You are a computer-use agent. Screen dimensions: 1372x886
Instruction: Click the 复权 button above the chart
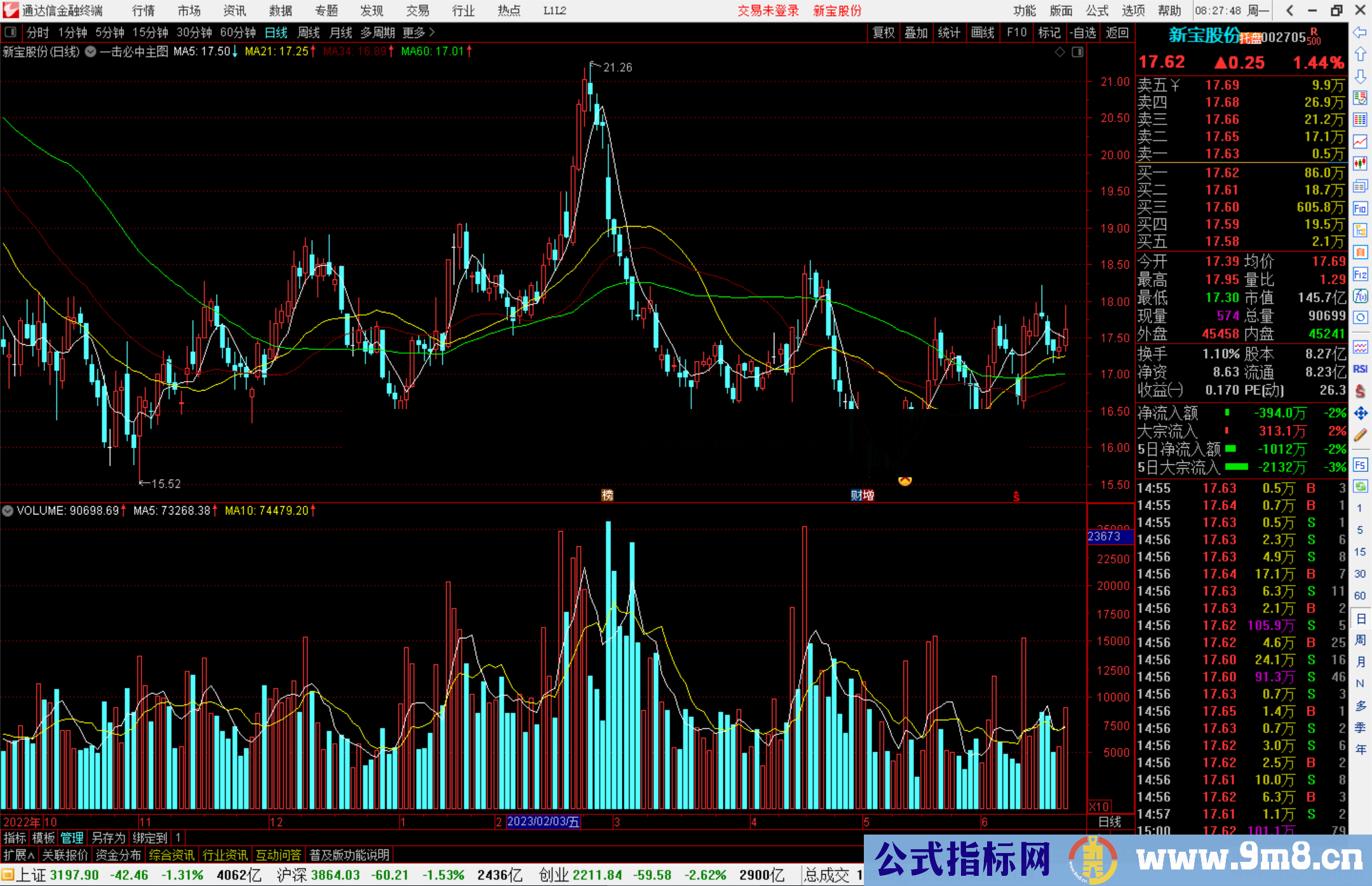click(884, 32)
